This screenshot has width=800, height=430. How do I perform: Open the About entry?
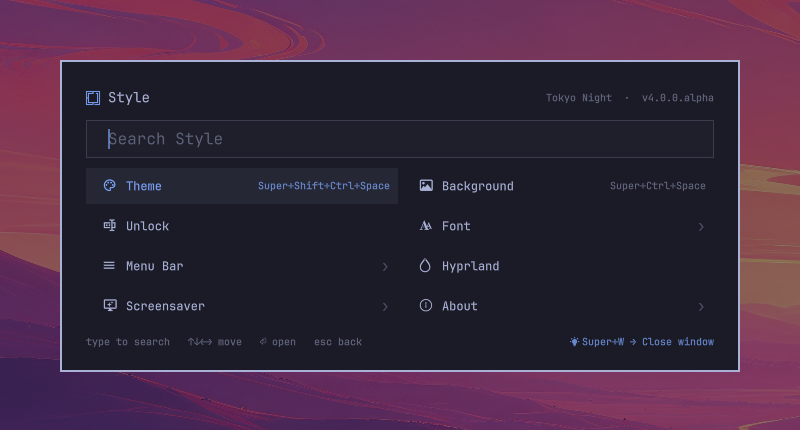[x=558, y=306]
